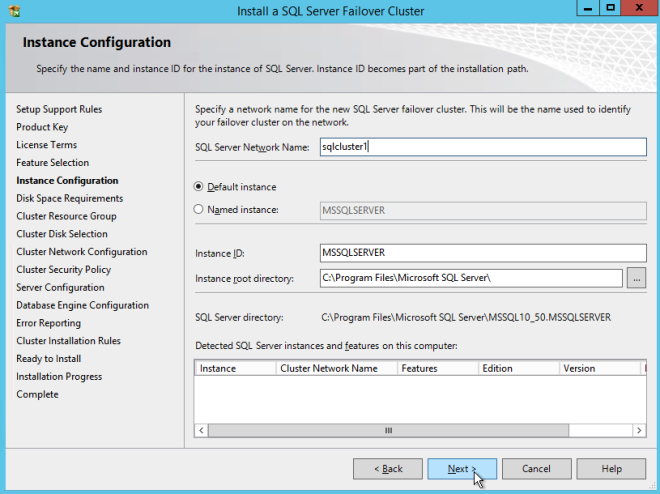Viewport: 660px width, 494px height.
Task: Select Cluster Installation Rules step
Action: [68, 340]
